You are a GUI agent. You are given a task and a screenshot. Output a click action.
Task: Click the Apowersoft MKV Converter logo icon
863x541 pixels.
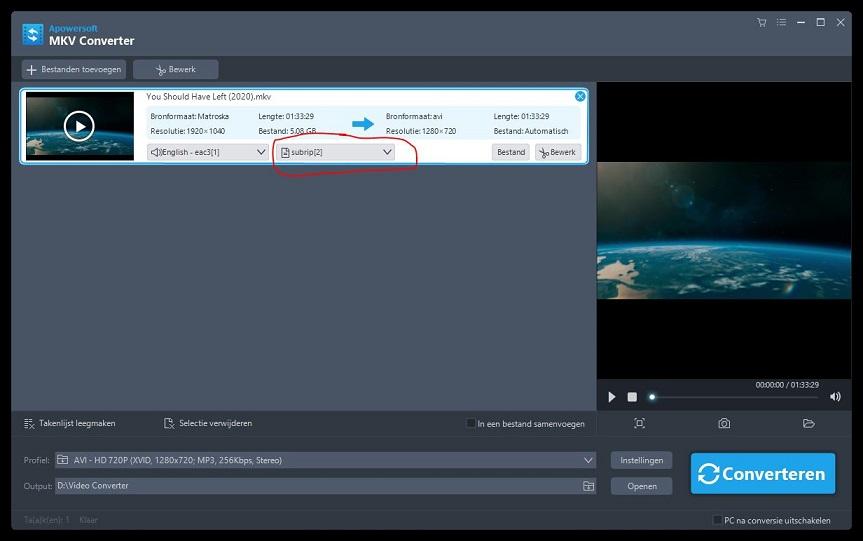(x=33, y=34)
